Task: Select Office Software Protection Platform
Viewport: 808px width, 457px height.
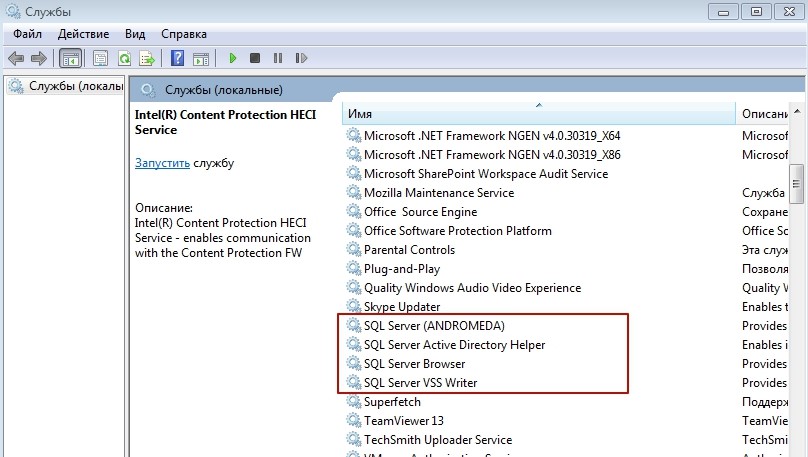Action: click(457, 231)
